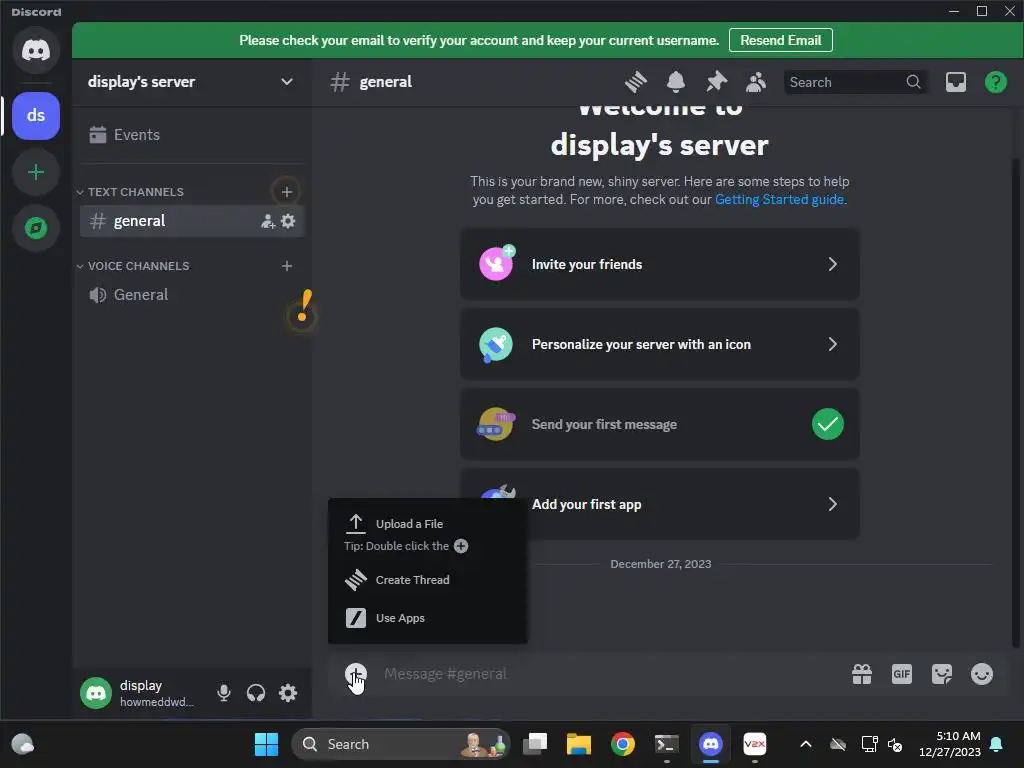Open the GIF picker

[x=902, y=674]
